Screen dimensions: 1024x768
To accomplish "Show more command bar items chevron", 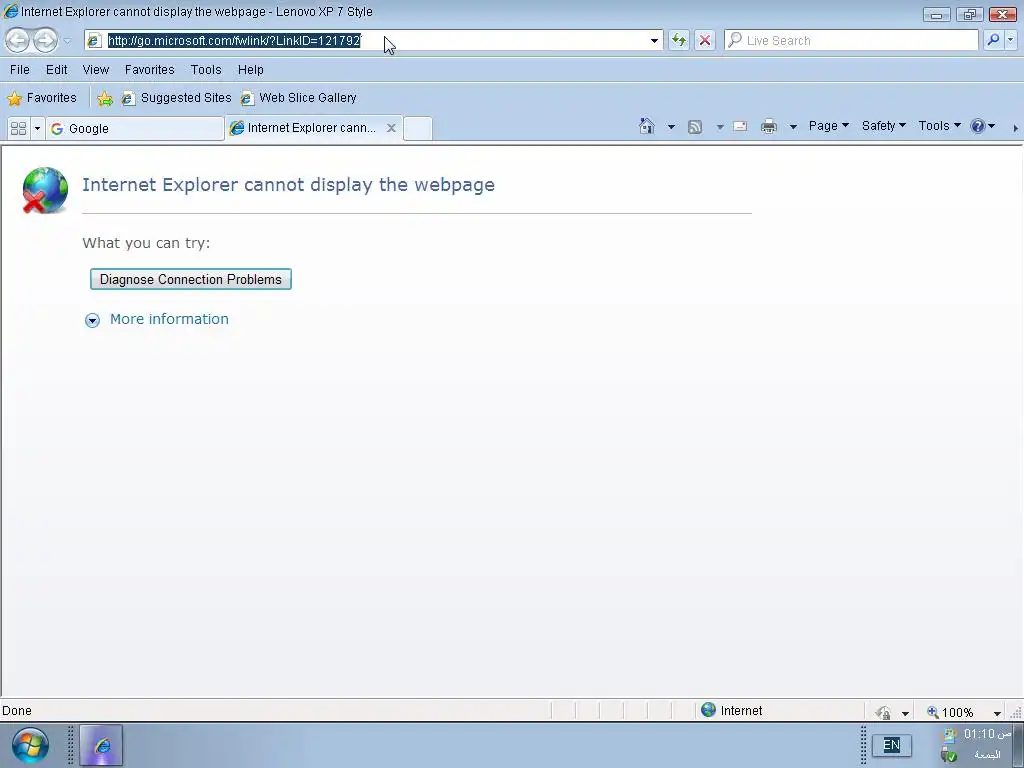I will pyautogui.click(x=1016, y=128).
